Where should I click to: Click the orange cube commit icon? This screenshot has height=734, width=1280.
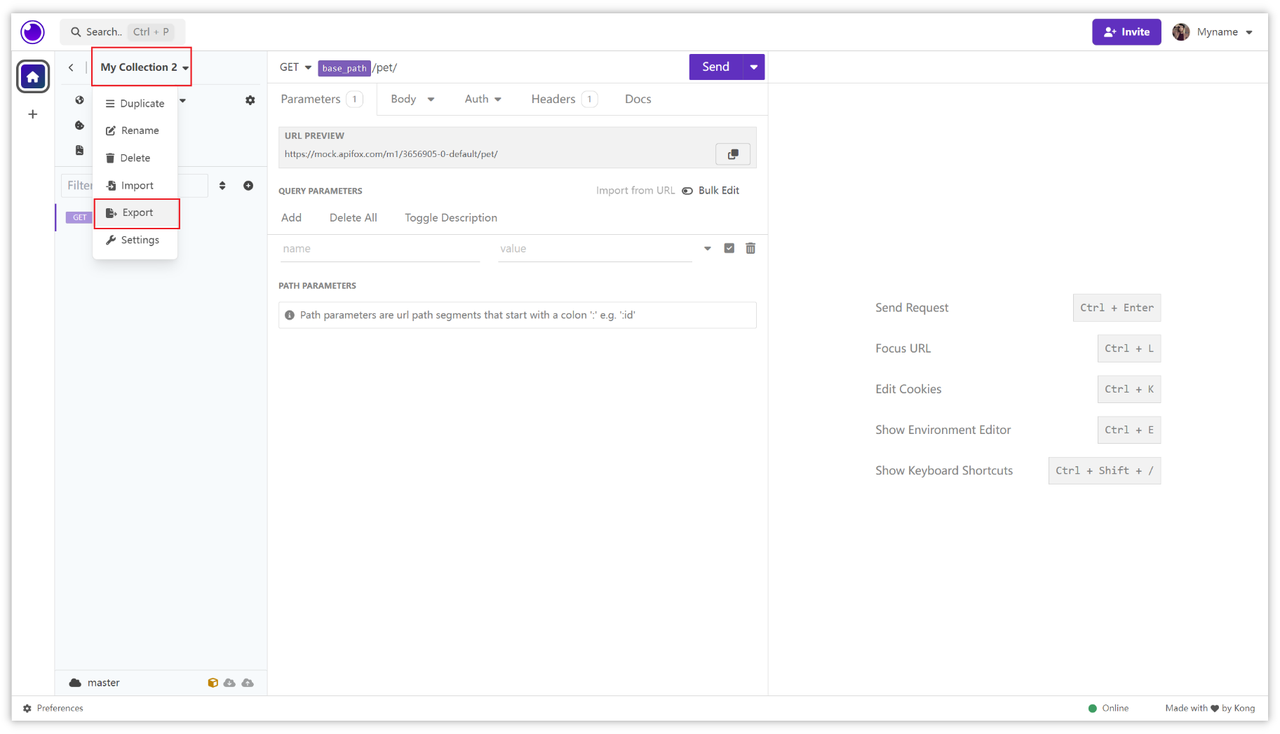[212, 683]
